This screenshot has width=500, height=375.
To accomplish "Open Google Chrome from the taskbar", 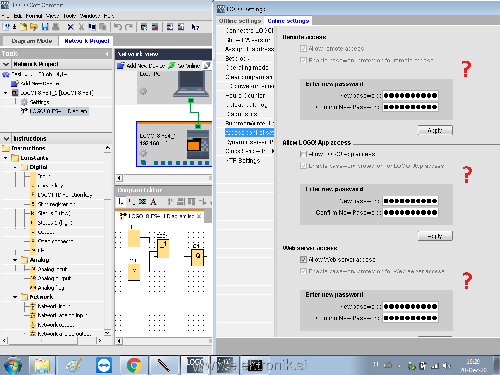I will coord(134,366).
